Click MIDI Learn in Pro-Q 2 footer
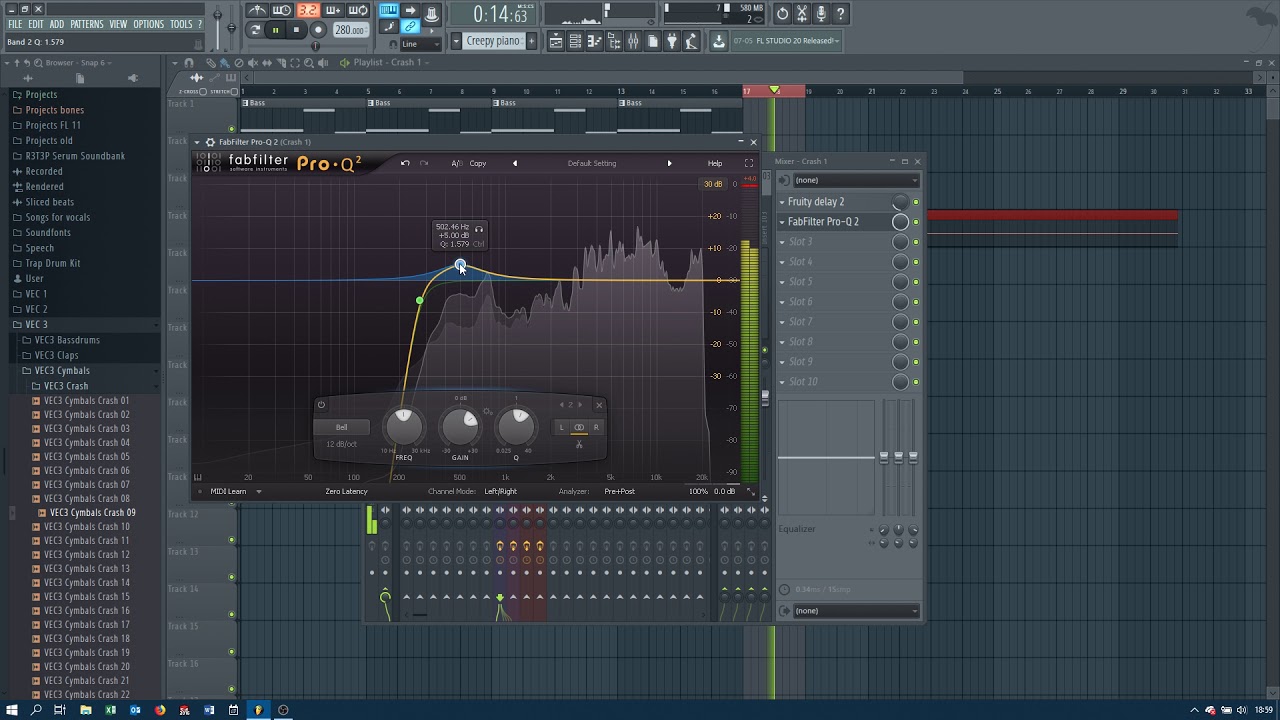1280x720 pixels. coord(228,491)
